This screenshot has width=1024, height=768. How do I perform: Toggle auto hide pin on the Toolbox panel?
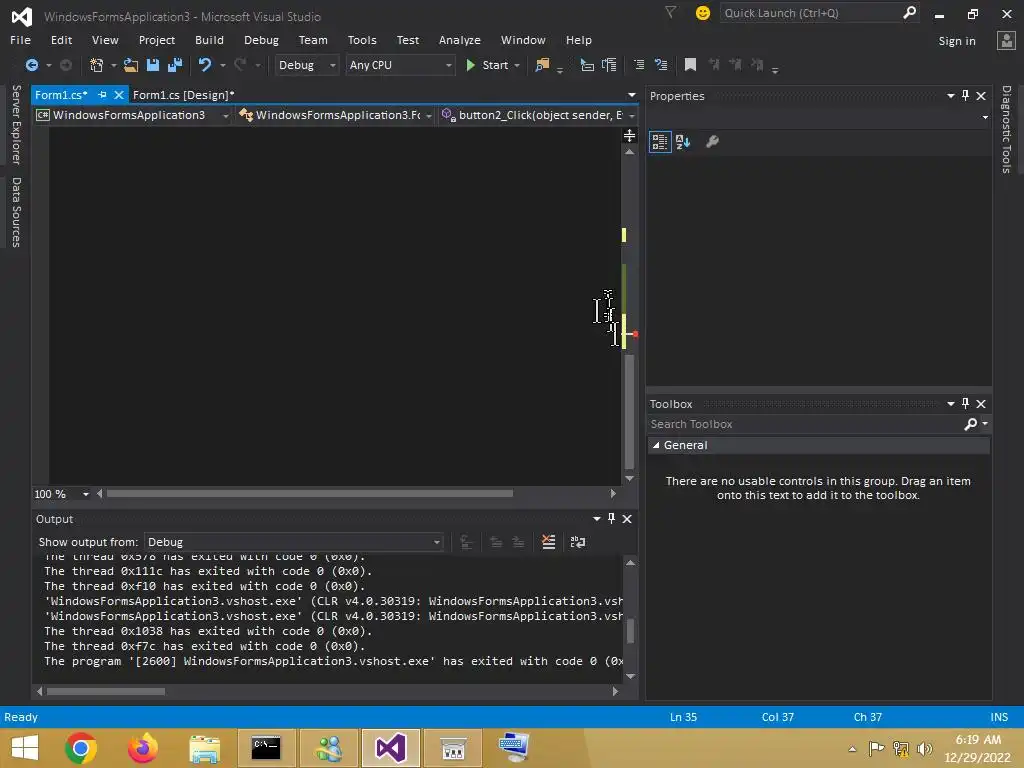pyautogui.click(x=965, y=404)
